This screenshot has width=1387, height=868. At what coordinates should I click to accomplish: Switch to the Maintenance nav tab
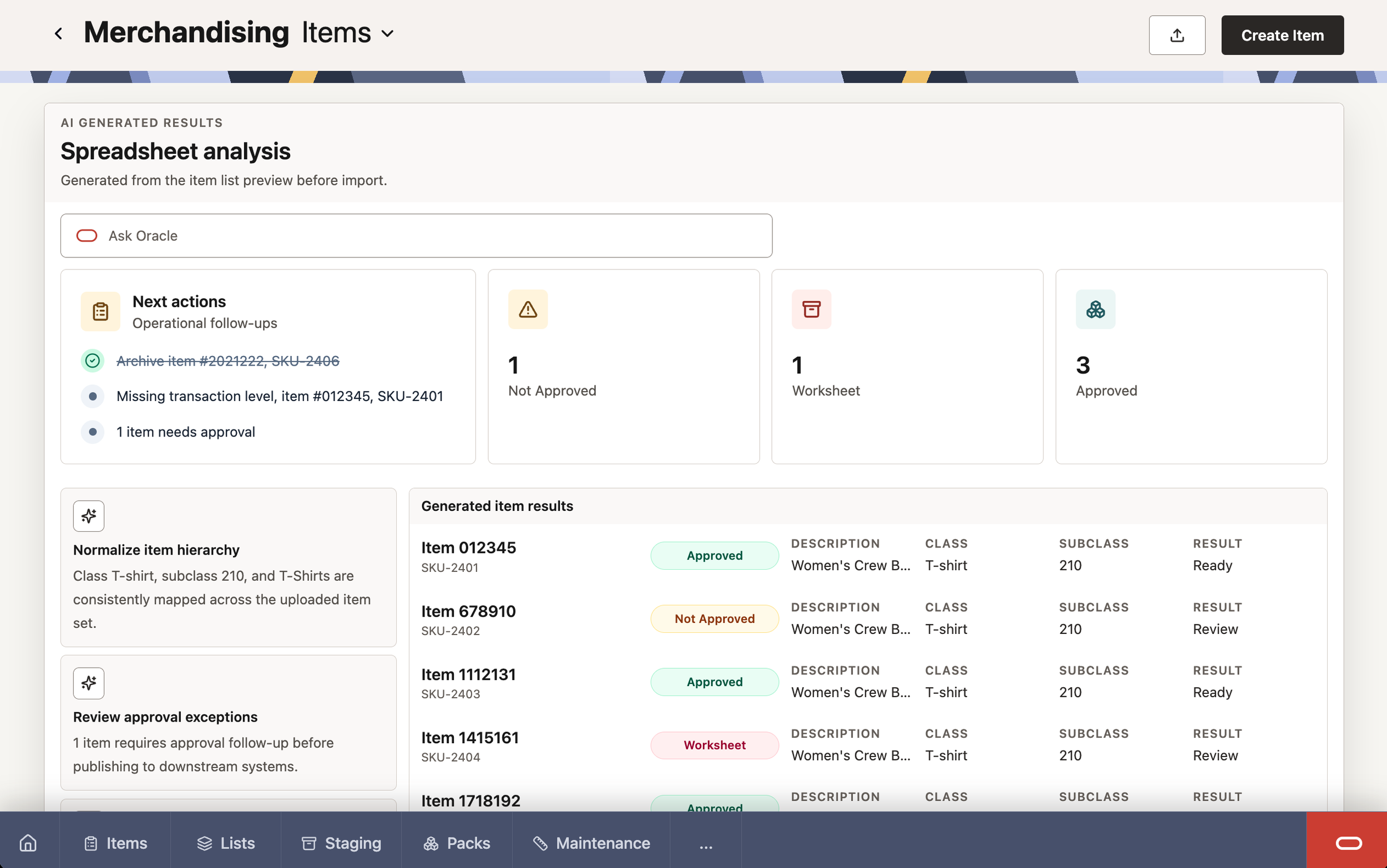(x=591, y=842)
